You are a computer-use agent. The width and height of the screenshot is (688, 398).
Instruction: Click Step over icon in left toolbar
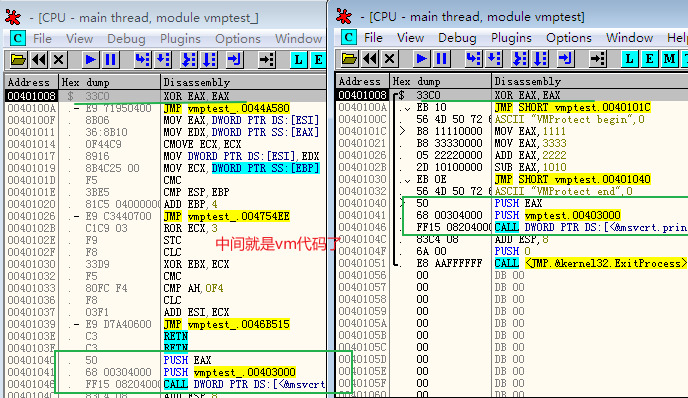[163, 60]
